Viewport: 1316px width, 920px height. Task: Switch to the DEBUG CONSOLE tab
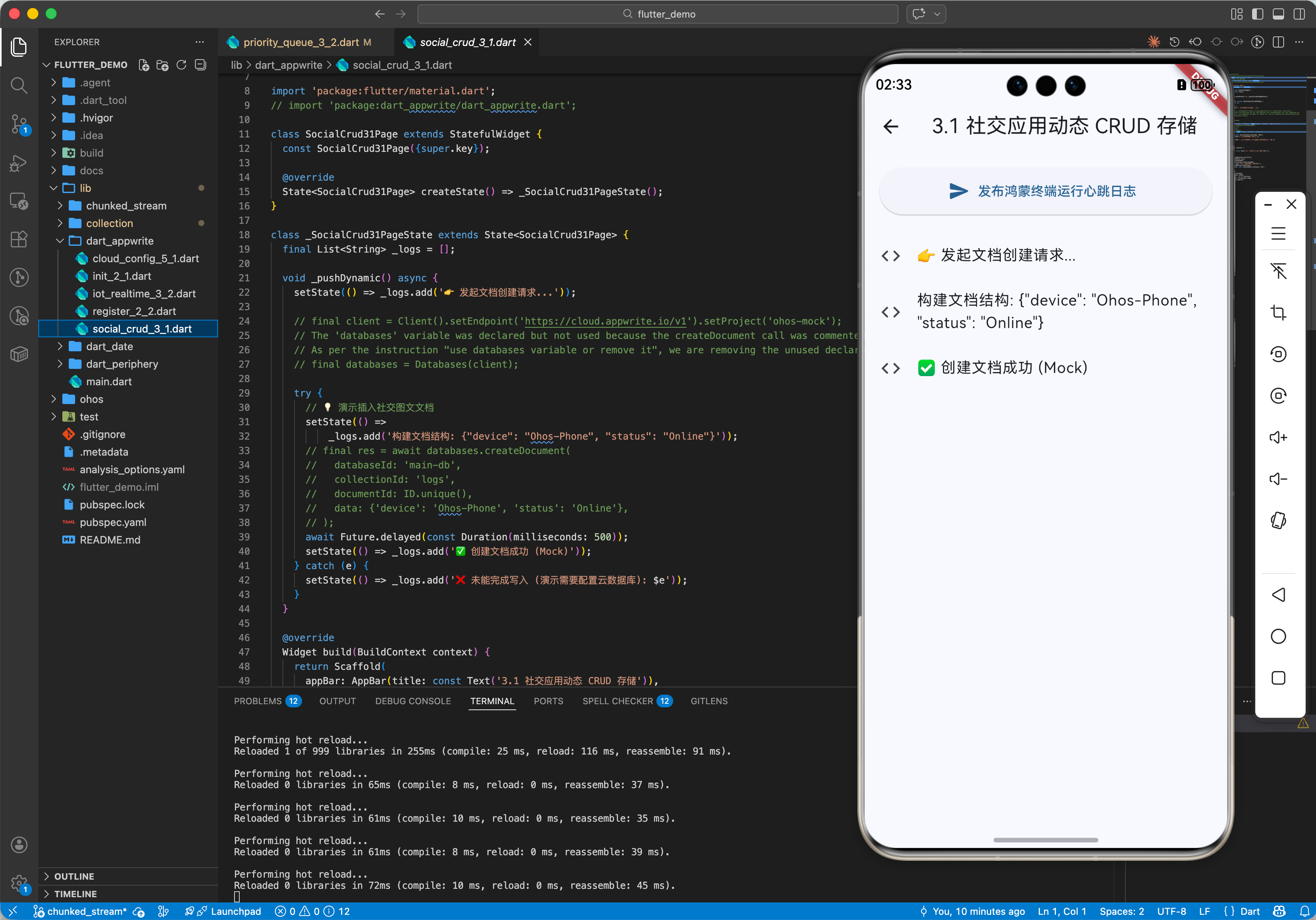click(413, 701)
